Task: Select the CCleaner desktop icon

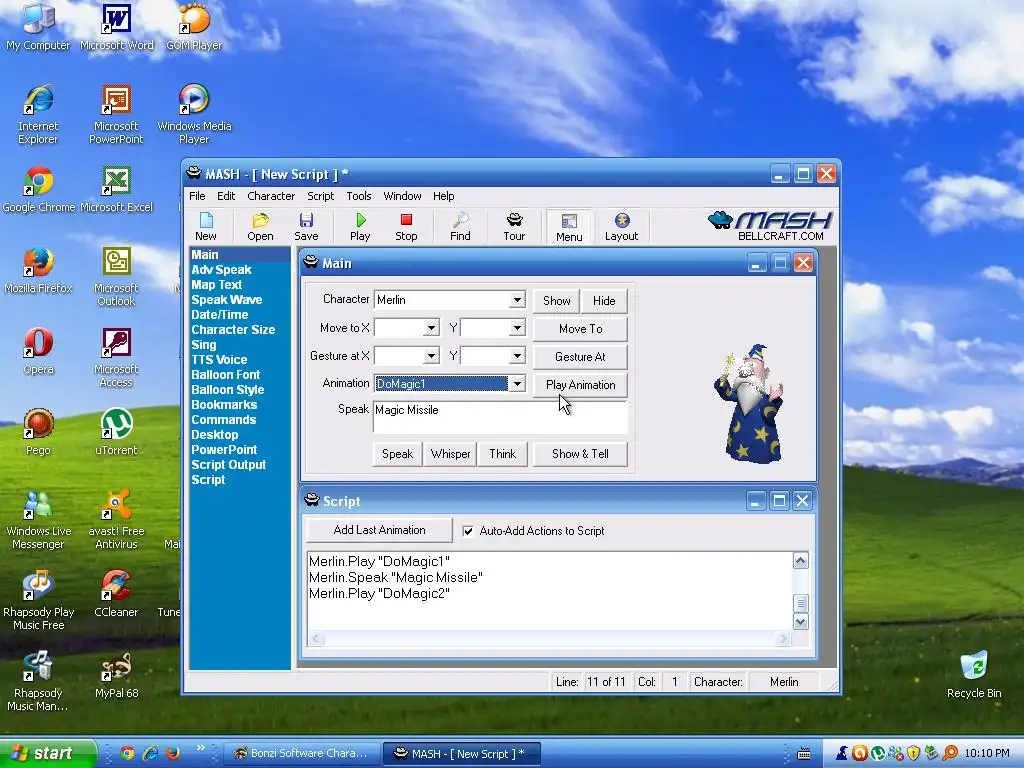Action: coord(116,594)
